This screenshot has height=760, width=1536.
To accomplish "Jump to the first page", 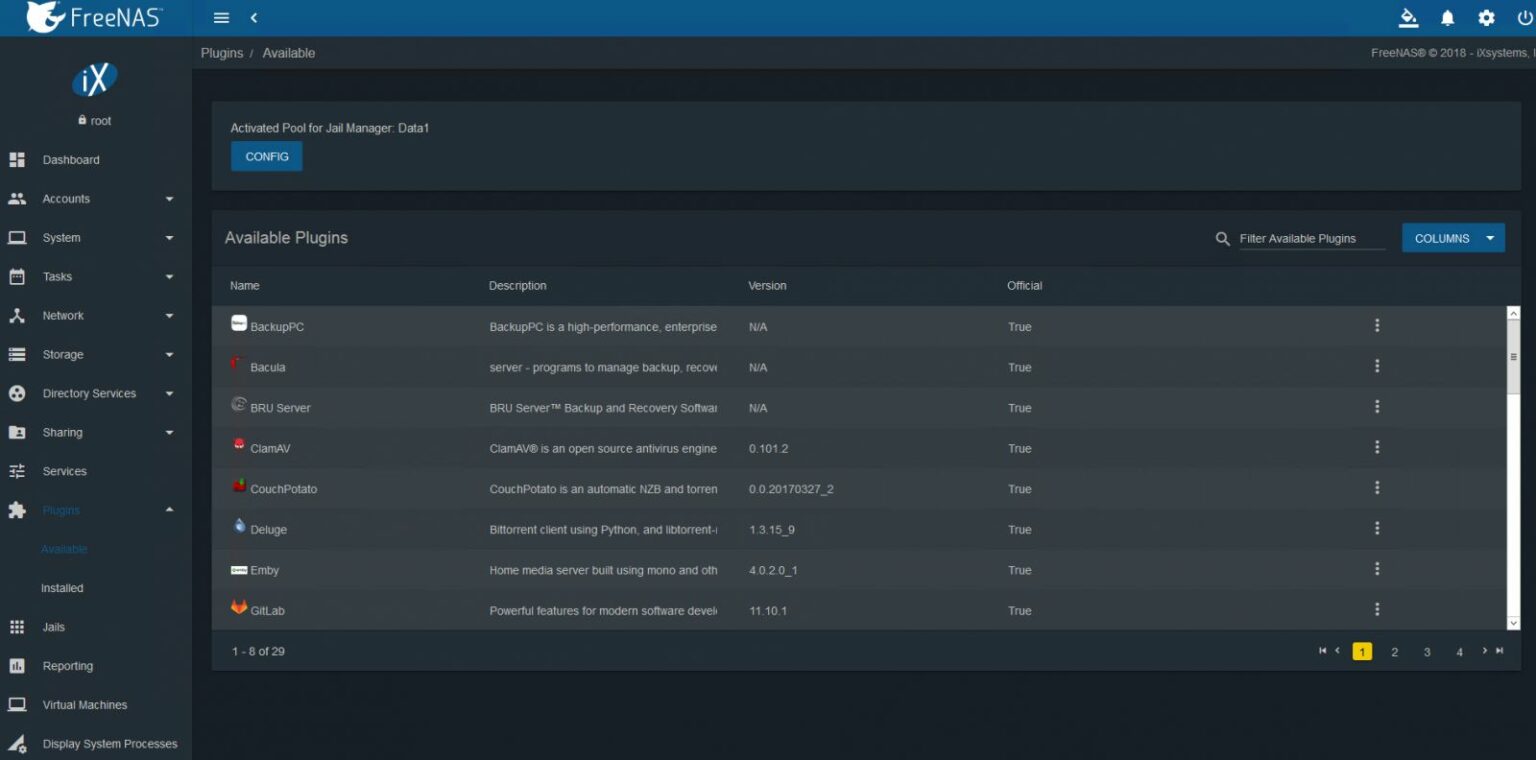I will (x=1322, y=651).
